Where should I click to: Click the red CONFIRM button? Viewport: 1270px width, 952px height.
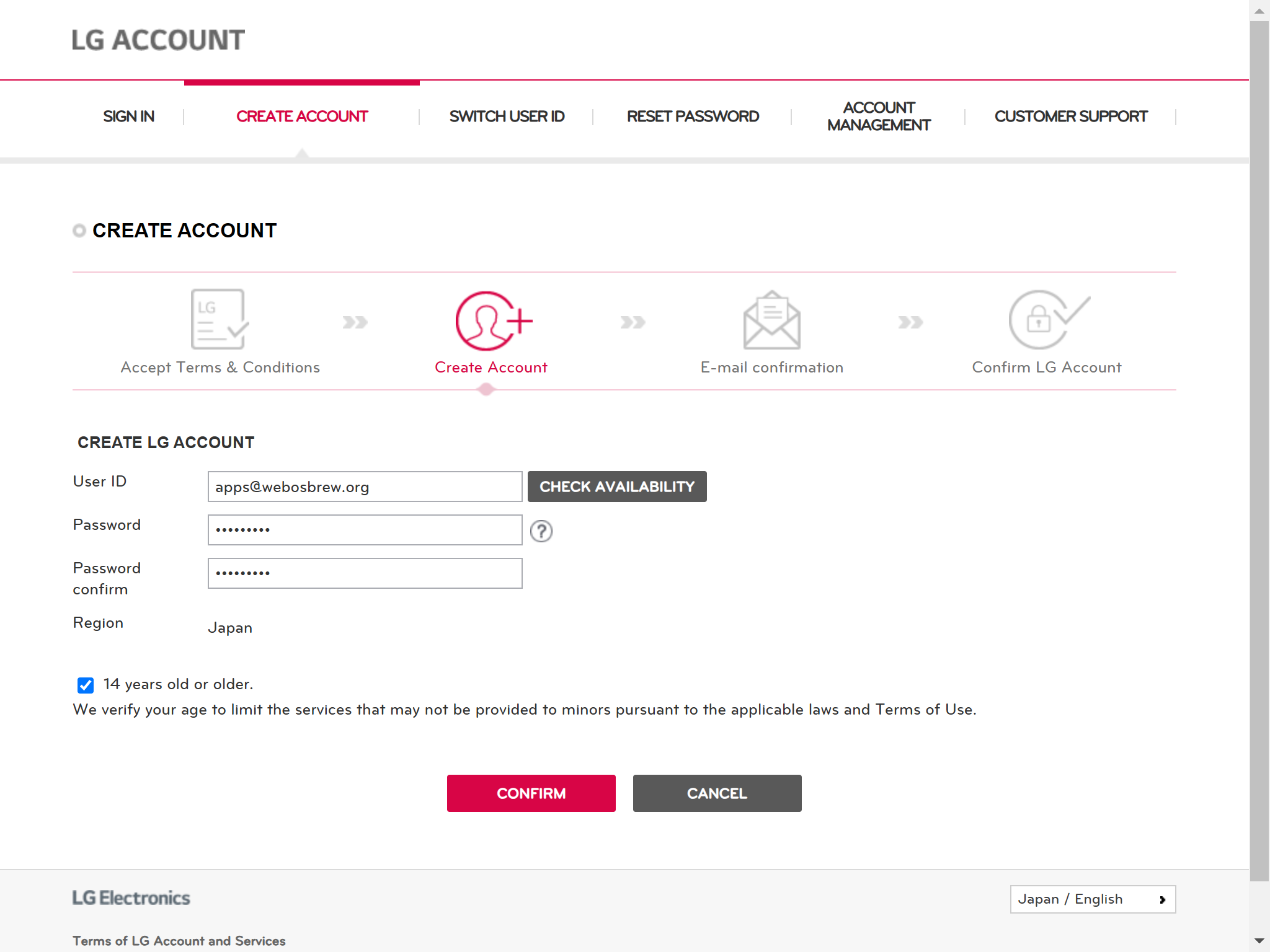(531, 793)
